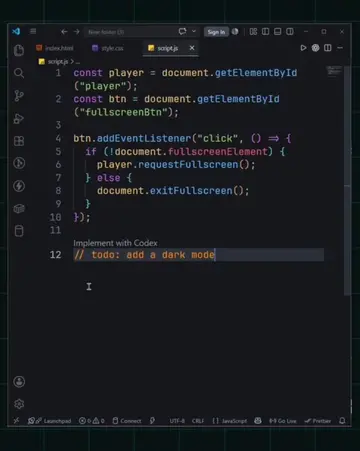This screenshot has width=360, height=451.
Task: Click line number 12 in the gutter
Action: click(55, 255)
